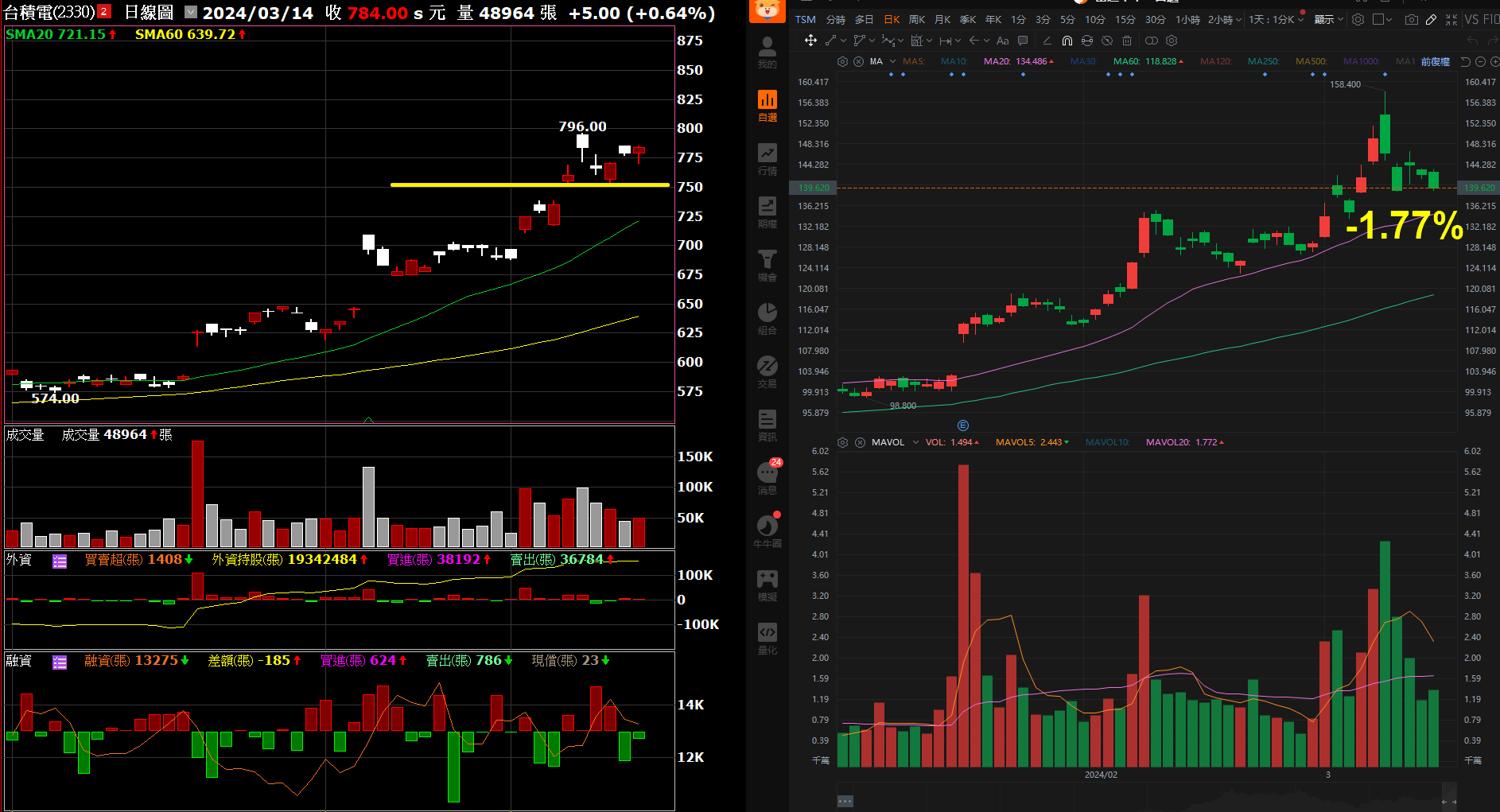Select the comment bubble note tool

1023,41
